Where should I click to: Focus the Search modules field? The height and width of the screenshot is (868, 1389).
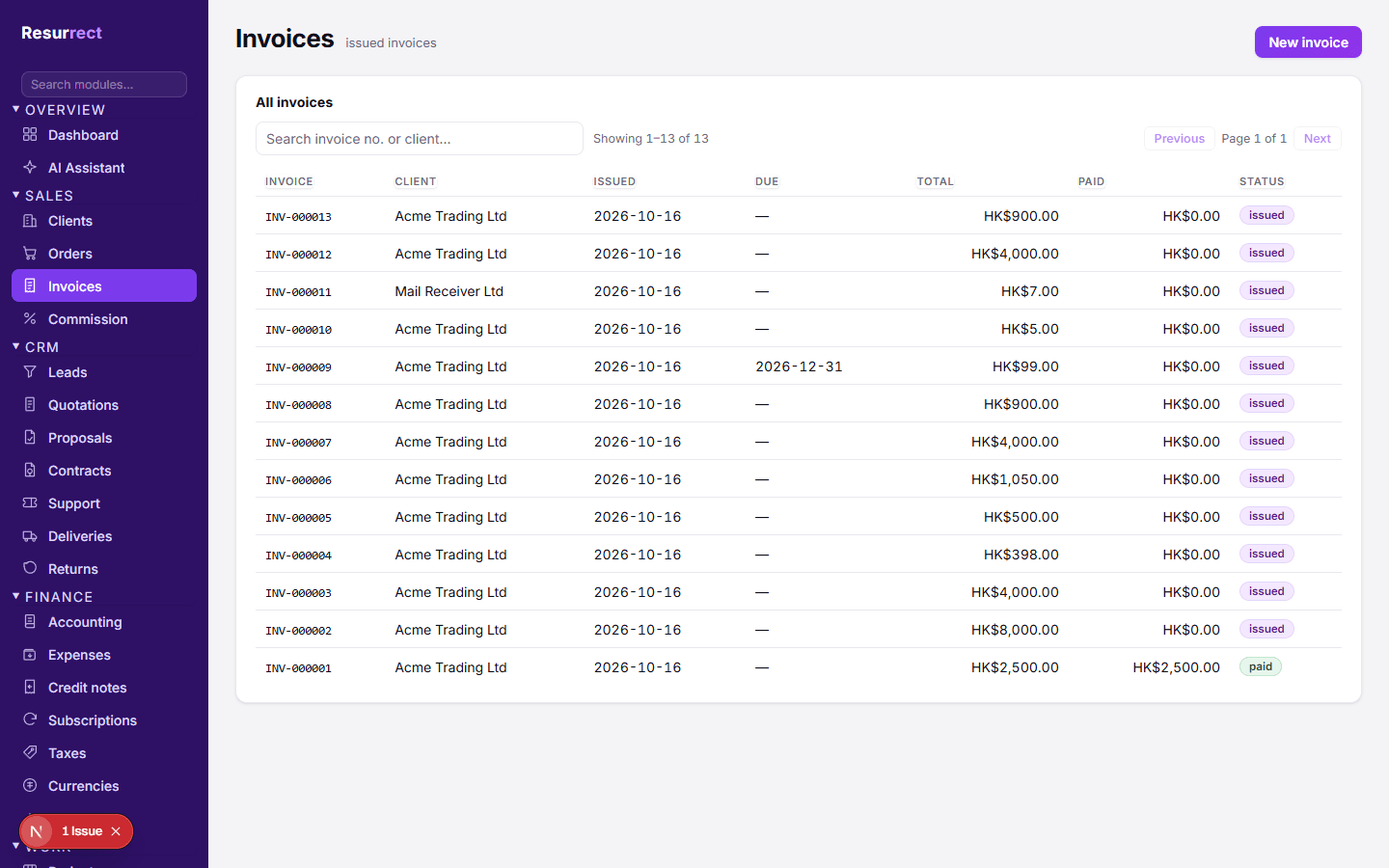[104, 84]
